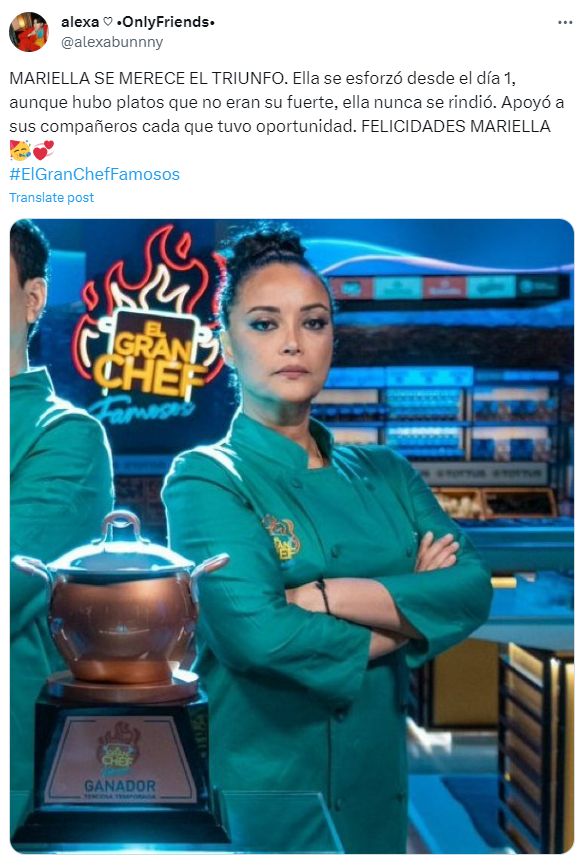The width and height of the screenshot is (583, 865).
Task: Click the copper pot trophy in photo
Action: (119, 601)
